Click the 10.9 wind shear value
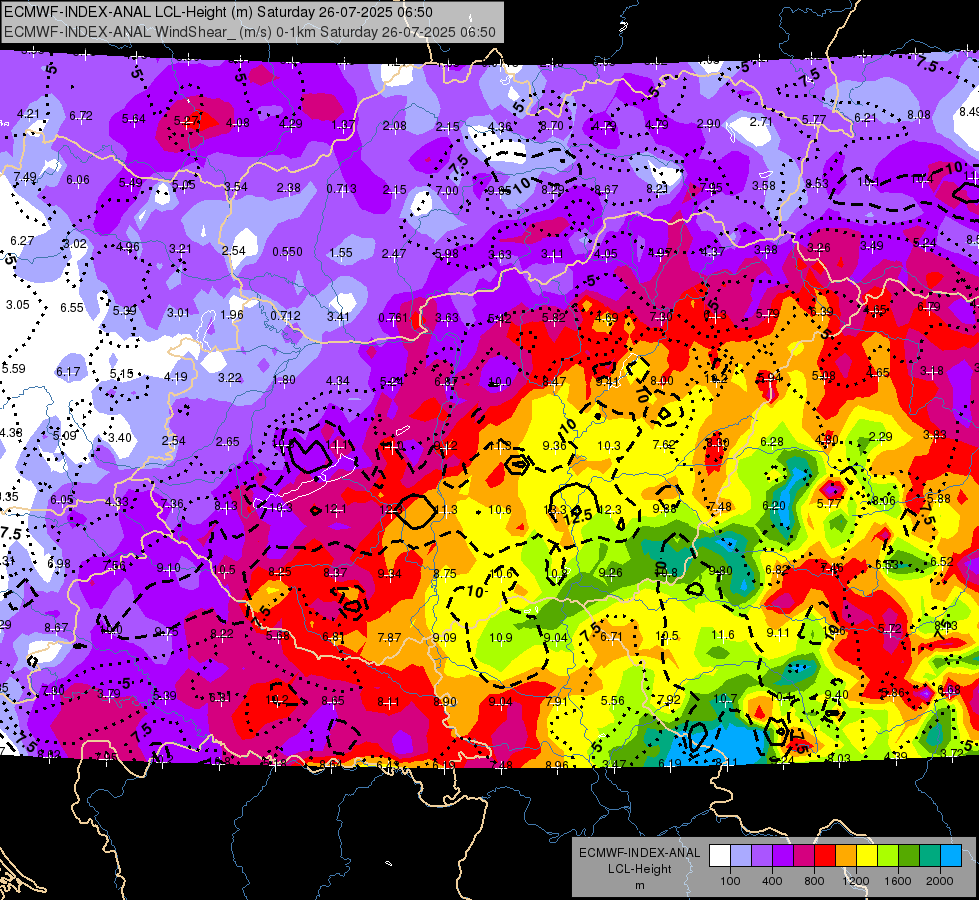This screenshot has height=900, width=979. [501, 638]
